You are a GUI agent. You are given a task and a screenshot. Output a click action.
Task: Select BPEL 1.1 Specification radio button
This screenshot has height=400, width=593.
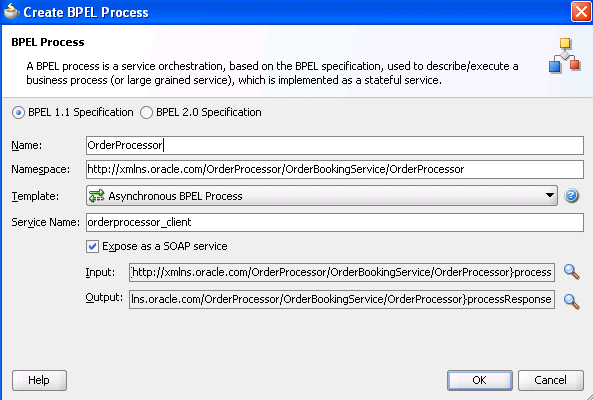[18, 113]
